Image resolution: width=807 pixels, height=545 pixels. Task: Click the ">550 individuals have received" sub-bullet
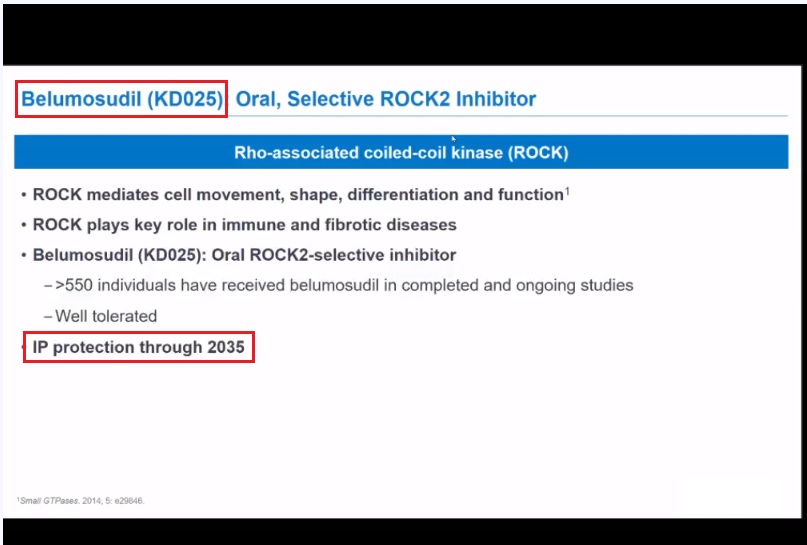tap(344, 285)
